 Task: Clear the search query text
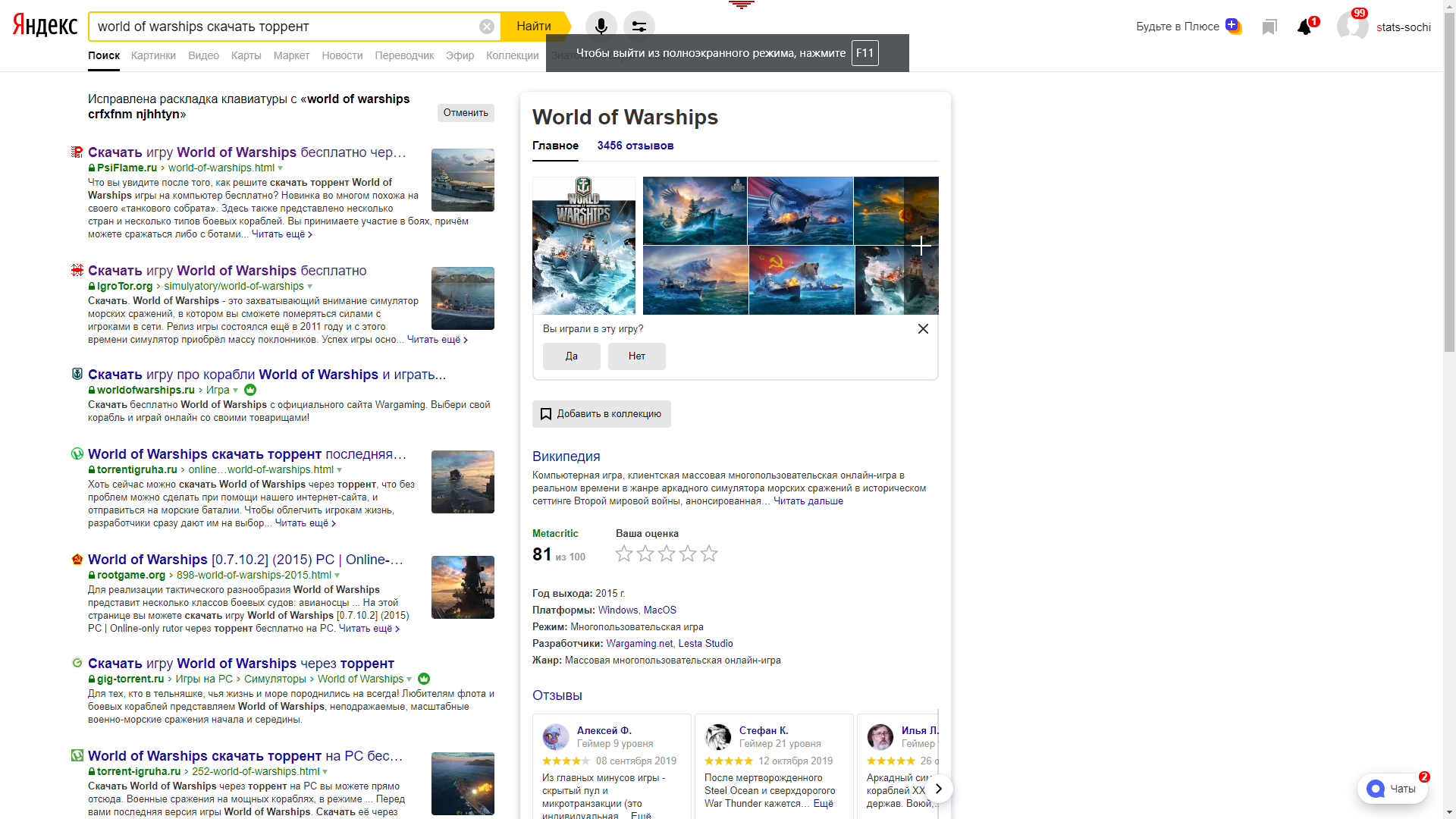487,27
